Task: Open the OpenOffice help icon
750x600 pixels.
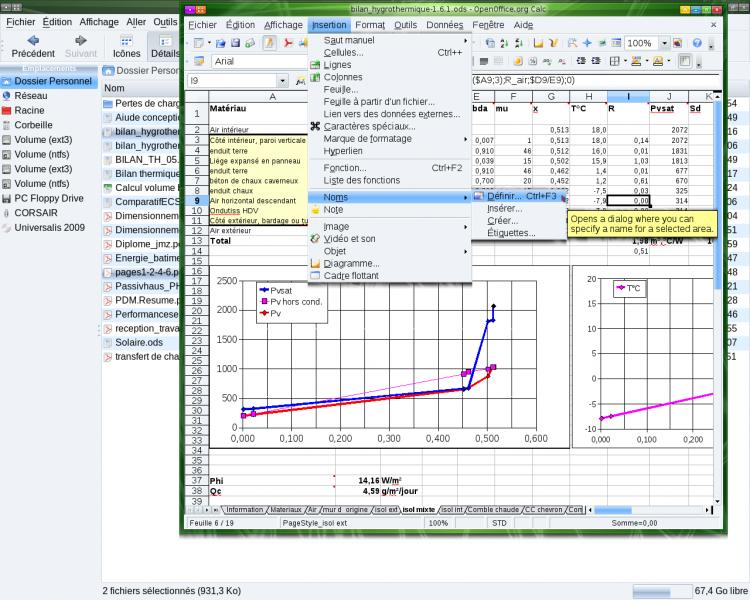Action: coord(695,43)
